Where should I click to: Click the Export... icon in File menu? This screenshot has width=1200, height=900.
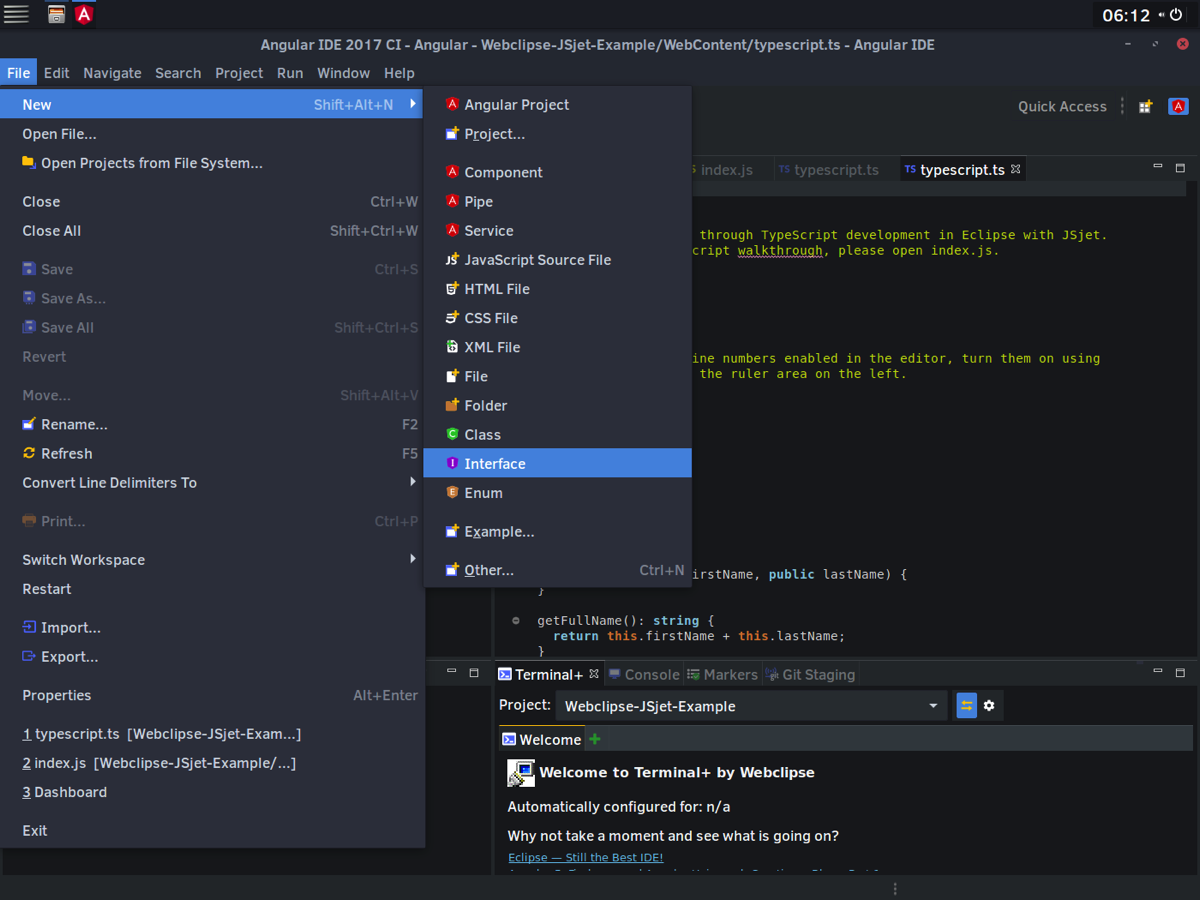coord(29,656)
